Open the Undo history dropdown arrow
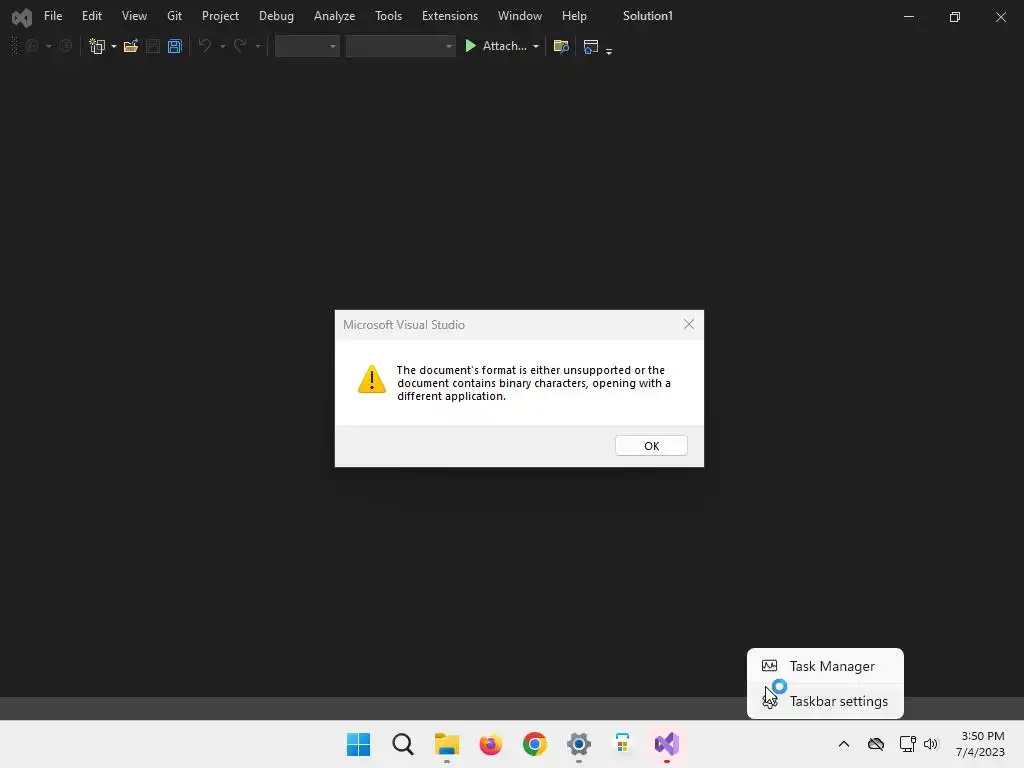The height and width of the screenshot is (768, 1024). tap(223, 46)
